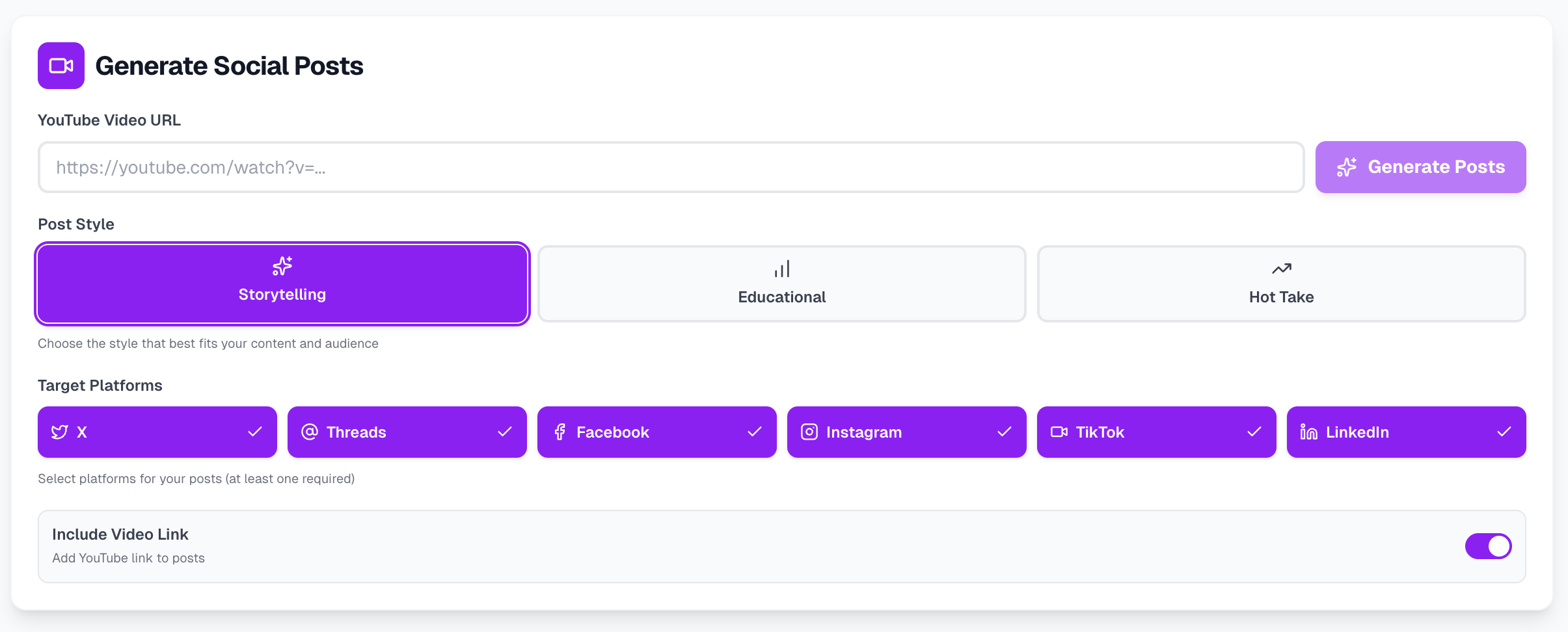Uncheck the Instagram platform checkmark
1568x632 pixels.
point(1005,432)
